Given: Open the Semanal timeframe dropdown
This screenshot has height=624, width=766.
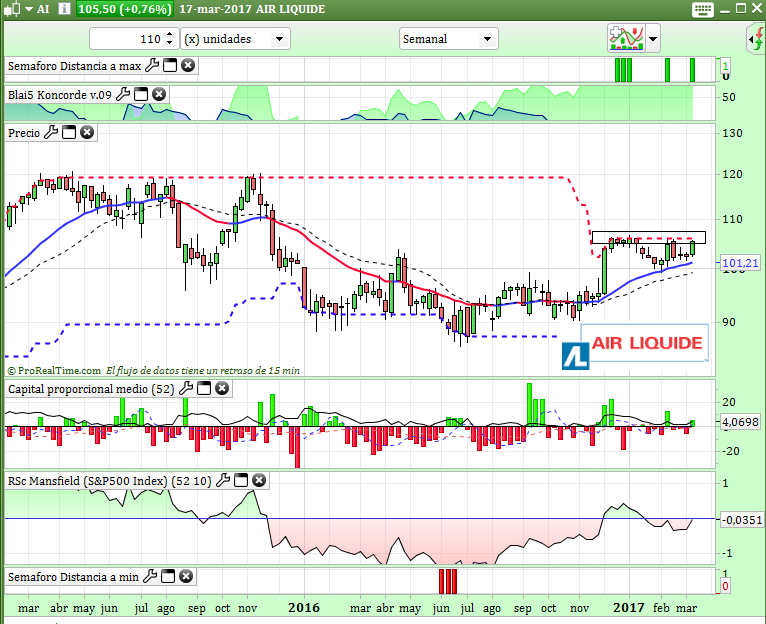Looking at the screenshot, I should click(448, 39).
